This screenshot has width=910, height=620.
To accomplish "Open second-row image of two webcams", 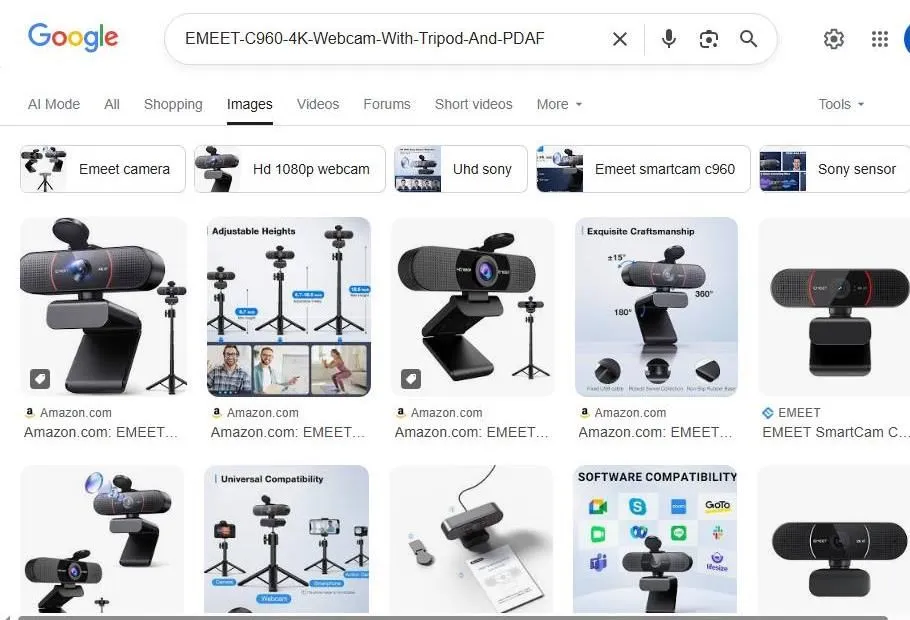I will coord(102,539).
